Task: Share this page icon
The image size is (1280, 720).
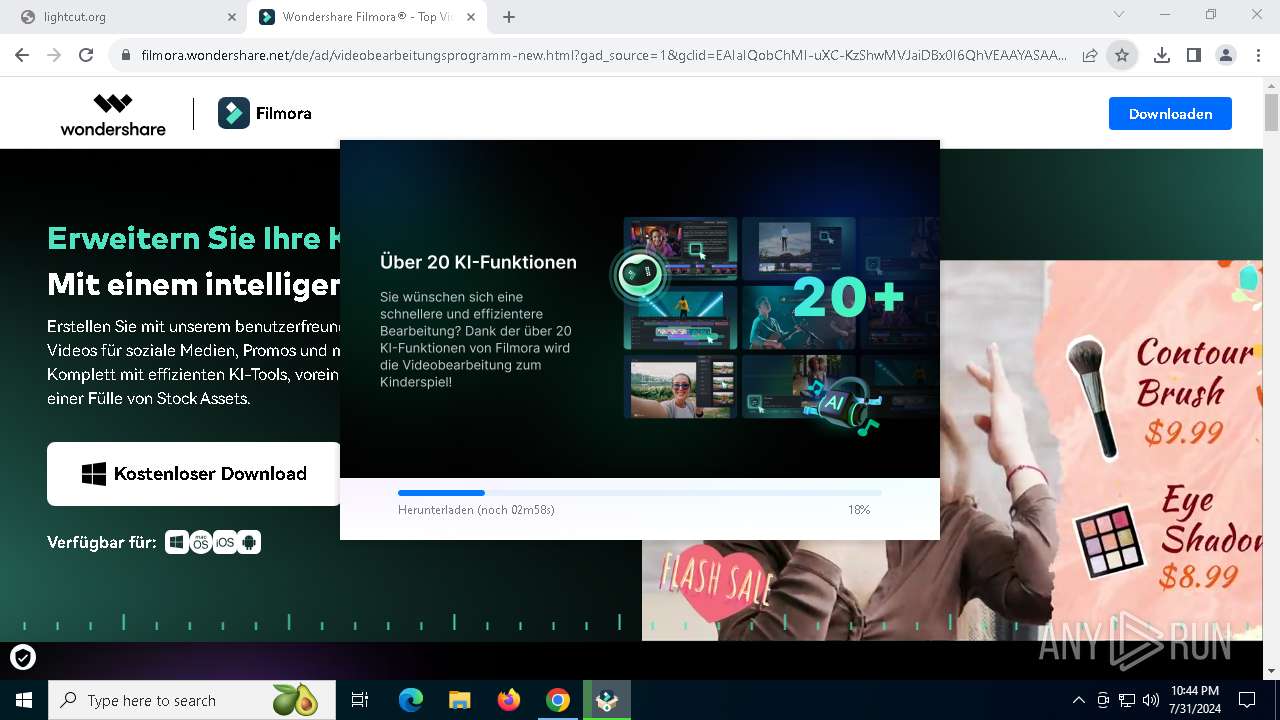Action: 1090,55
